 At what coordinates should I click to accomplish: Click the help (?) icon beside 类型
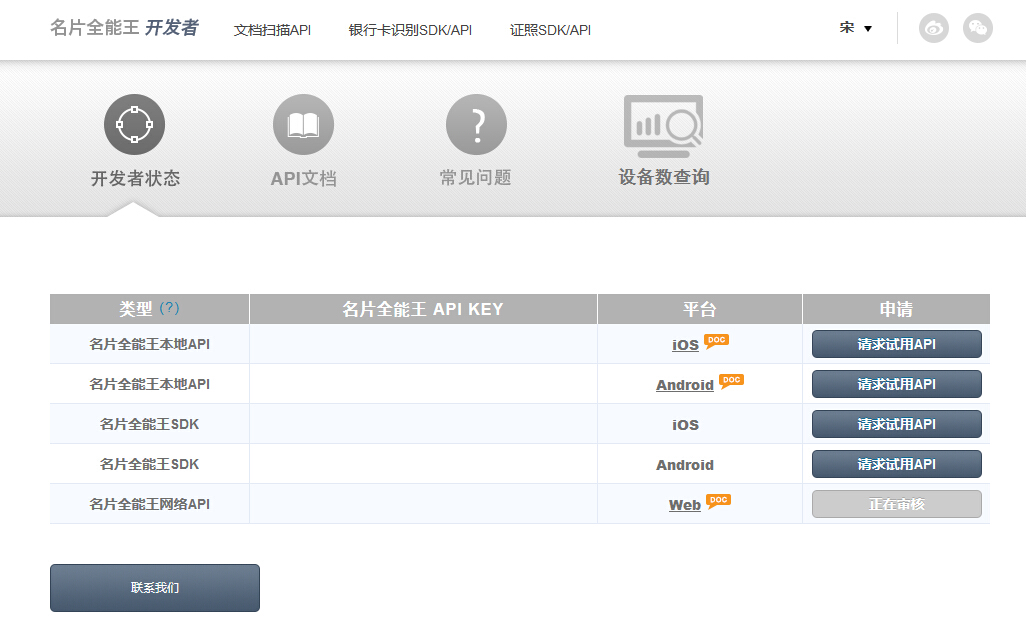(170, 308)
